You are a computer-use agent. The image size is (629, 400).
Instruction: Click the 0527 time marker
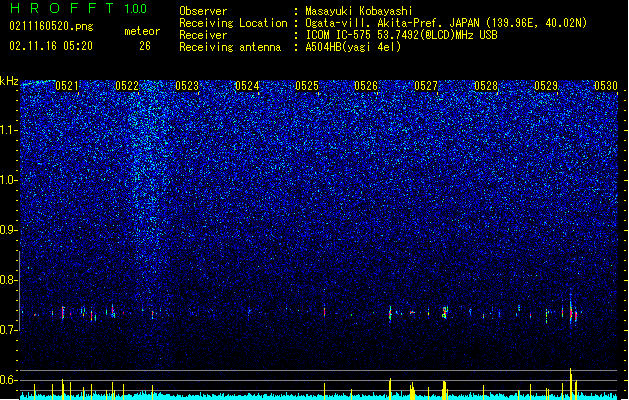(426, 86)
